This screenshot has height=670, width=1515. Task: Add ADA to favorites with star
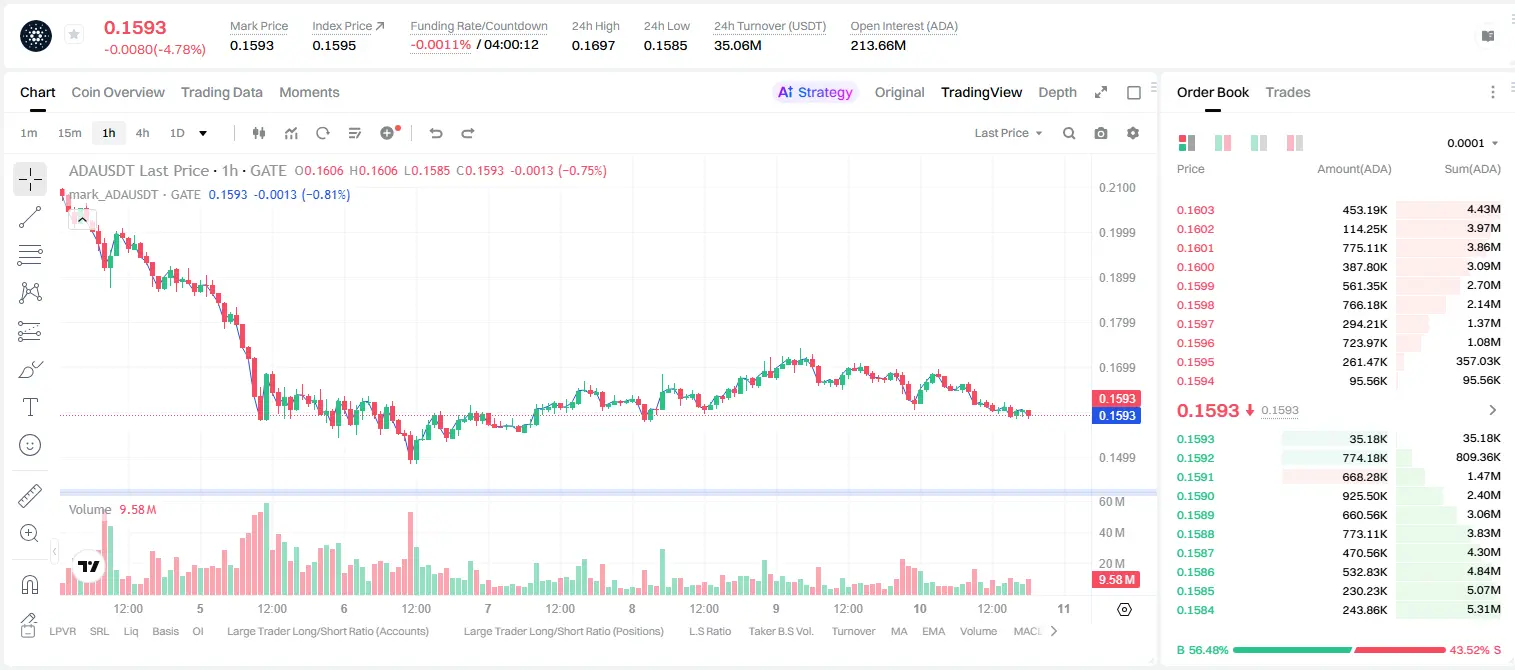tap(74, 35)
